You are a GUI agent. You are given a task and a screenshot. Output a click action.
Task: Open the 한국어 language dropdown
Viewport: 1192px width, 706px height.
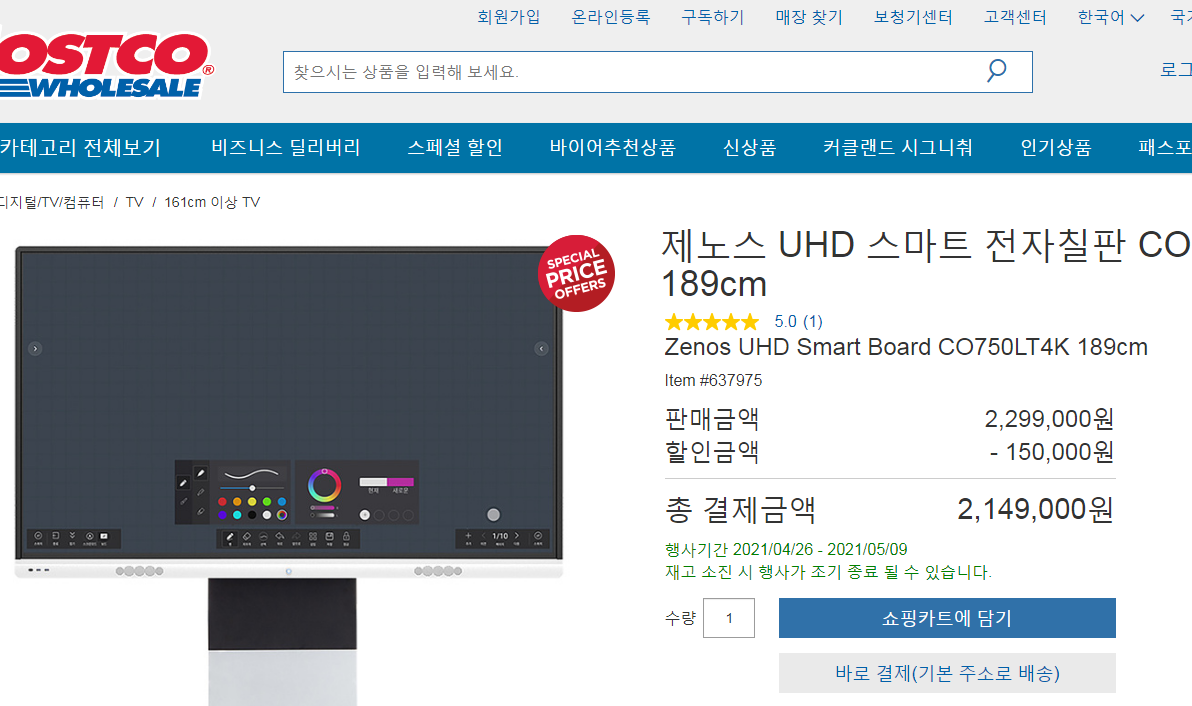[x=1110, y=17]
